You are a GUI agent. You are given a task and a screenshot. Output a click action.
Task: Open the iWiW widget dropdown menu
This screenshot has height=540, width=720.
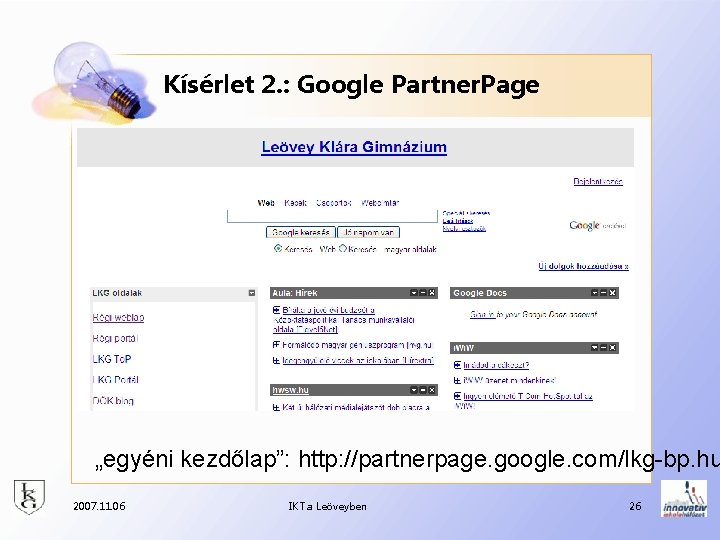[x=595, y=348]
